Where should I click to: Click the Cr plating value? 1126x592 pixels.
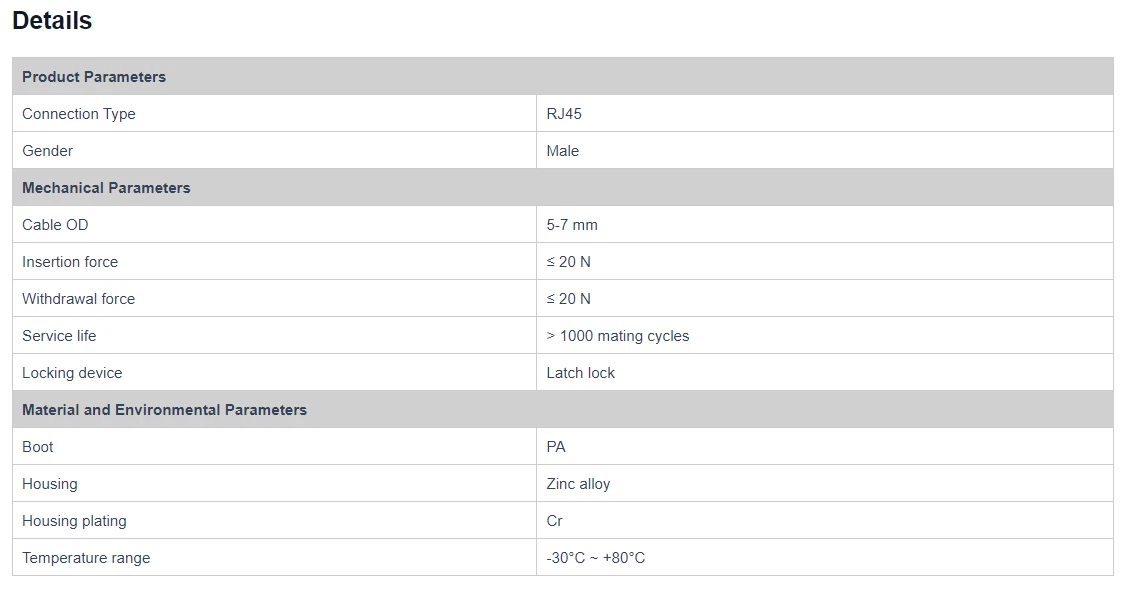pyautogui.click(x=555, y=521)
